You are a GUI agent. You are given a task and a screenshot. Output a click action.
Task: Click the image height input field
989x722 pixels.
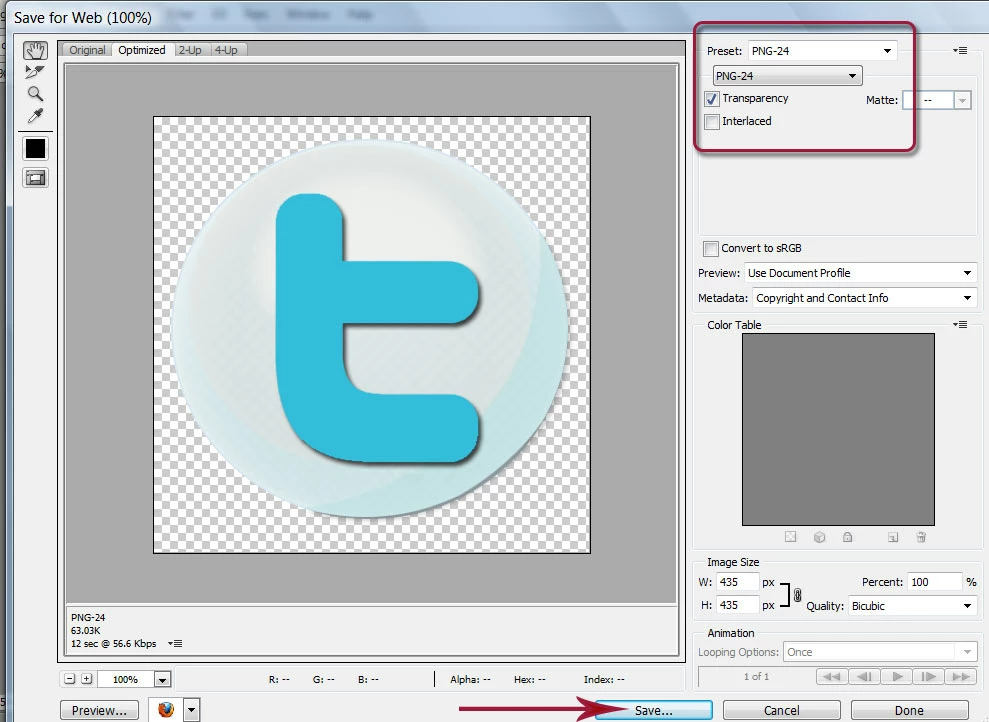tap(737, 605)
